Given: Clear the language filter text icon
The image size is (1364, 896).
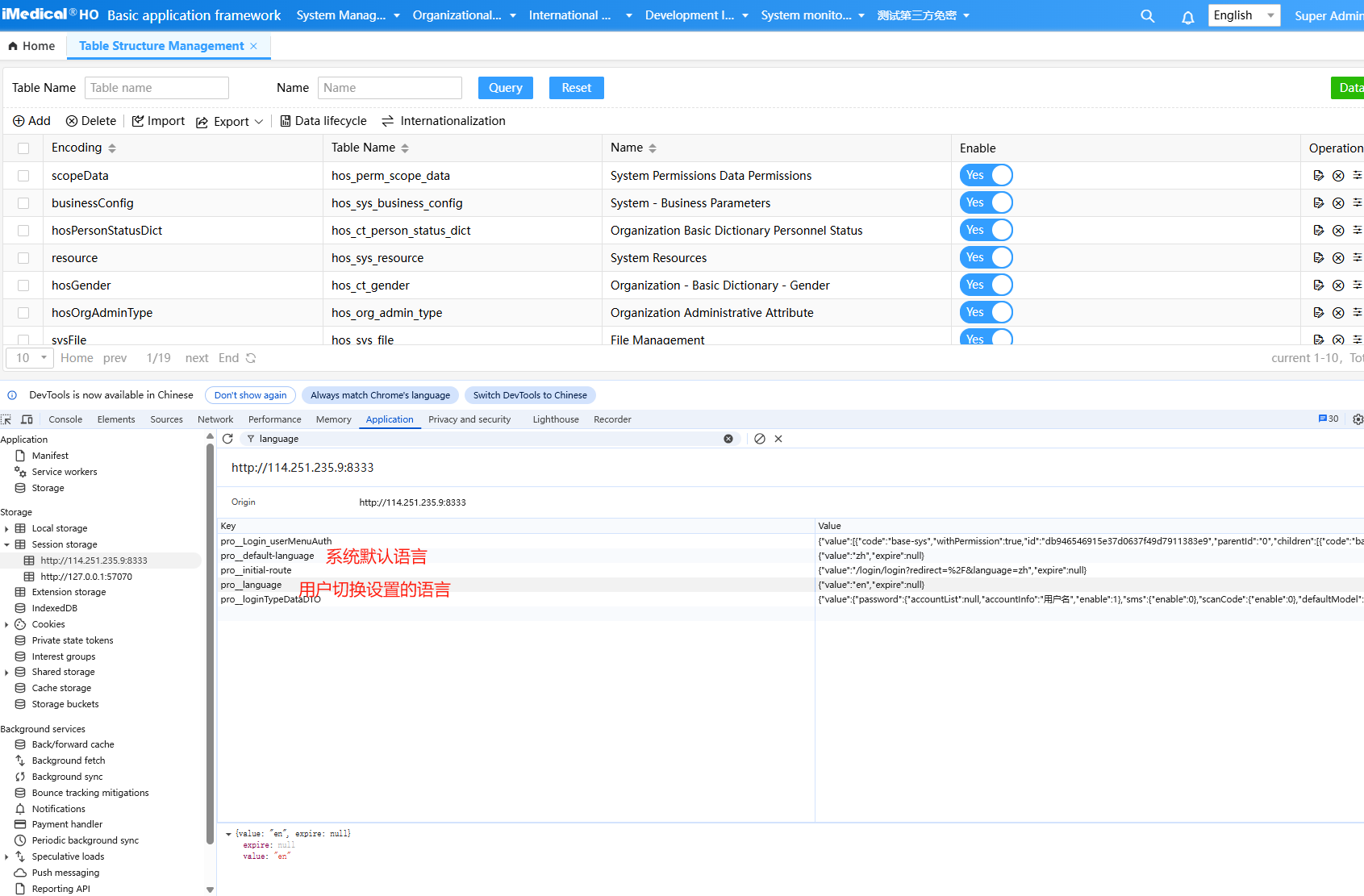Looking at the screenshot, I should (x=728, y=439).
